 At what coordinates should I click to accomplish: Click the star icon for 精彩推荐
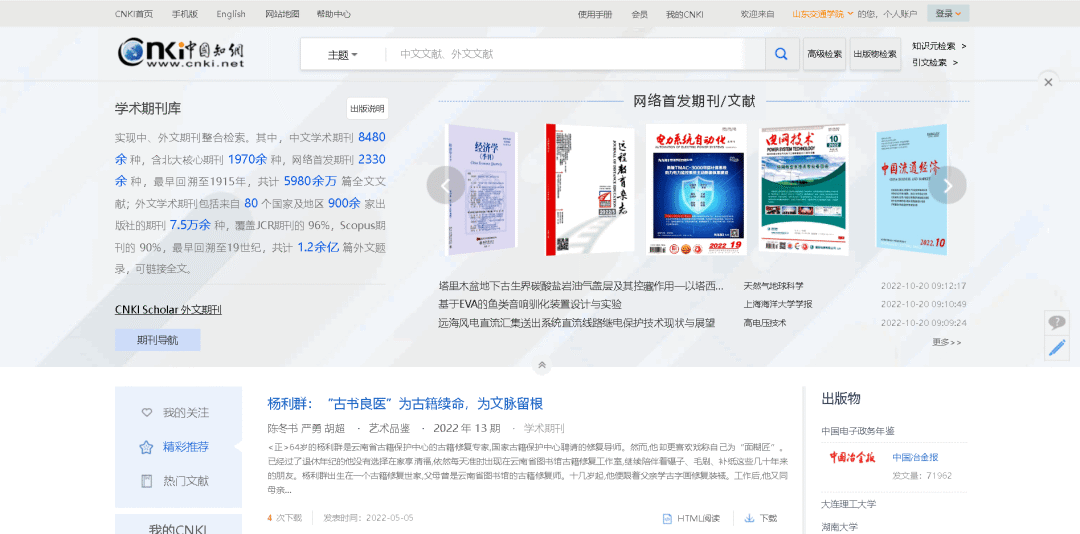[146, 447]
